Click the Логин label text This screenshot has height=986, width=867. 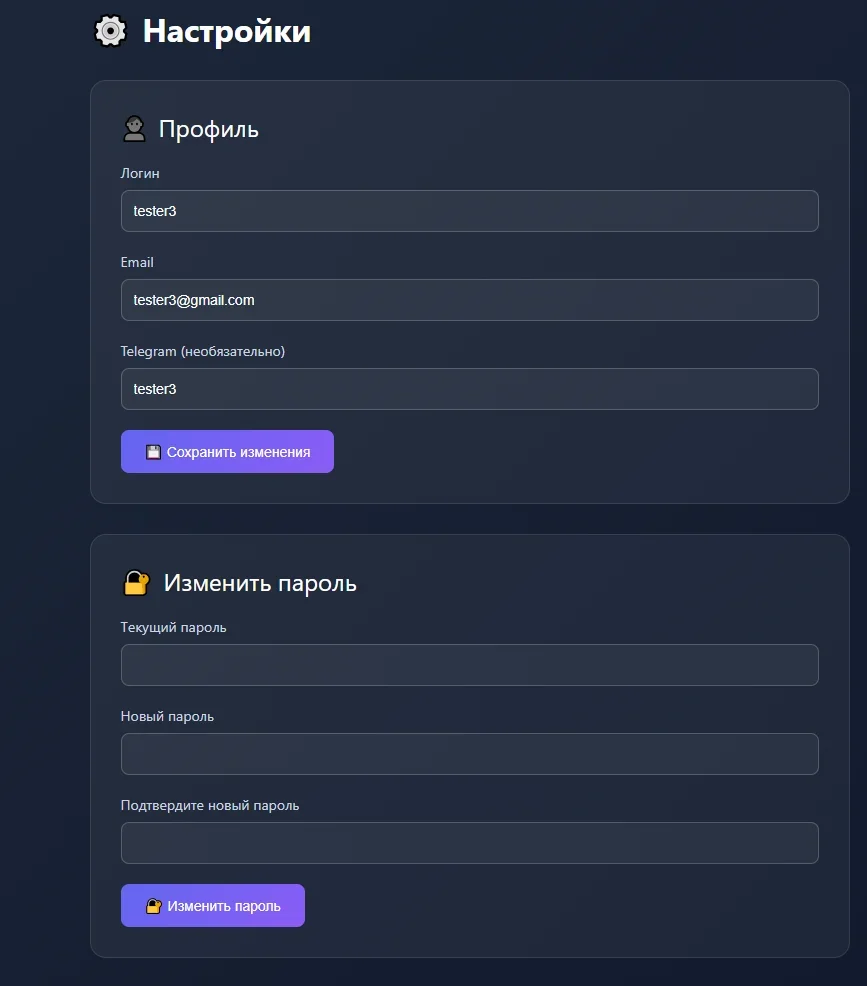click(140, 173)
